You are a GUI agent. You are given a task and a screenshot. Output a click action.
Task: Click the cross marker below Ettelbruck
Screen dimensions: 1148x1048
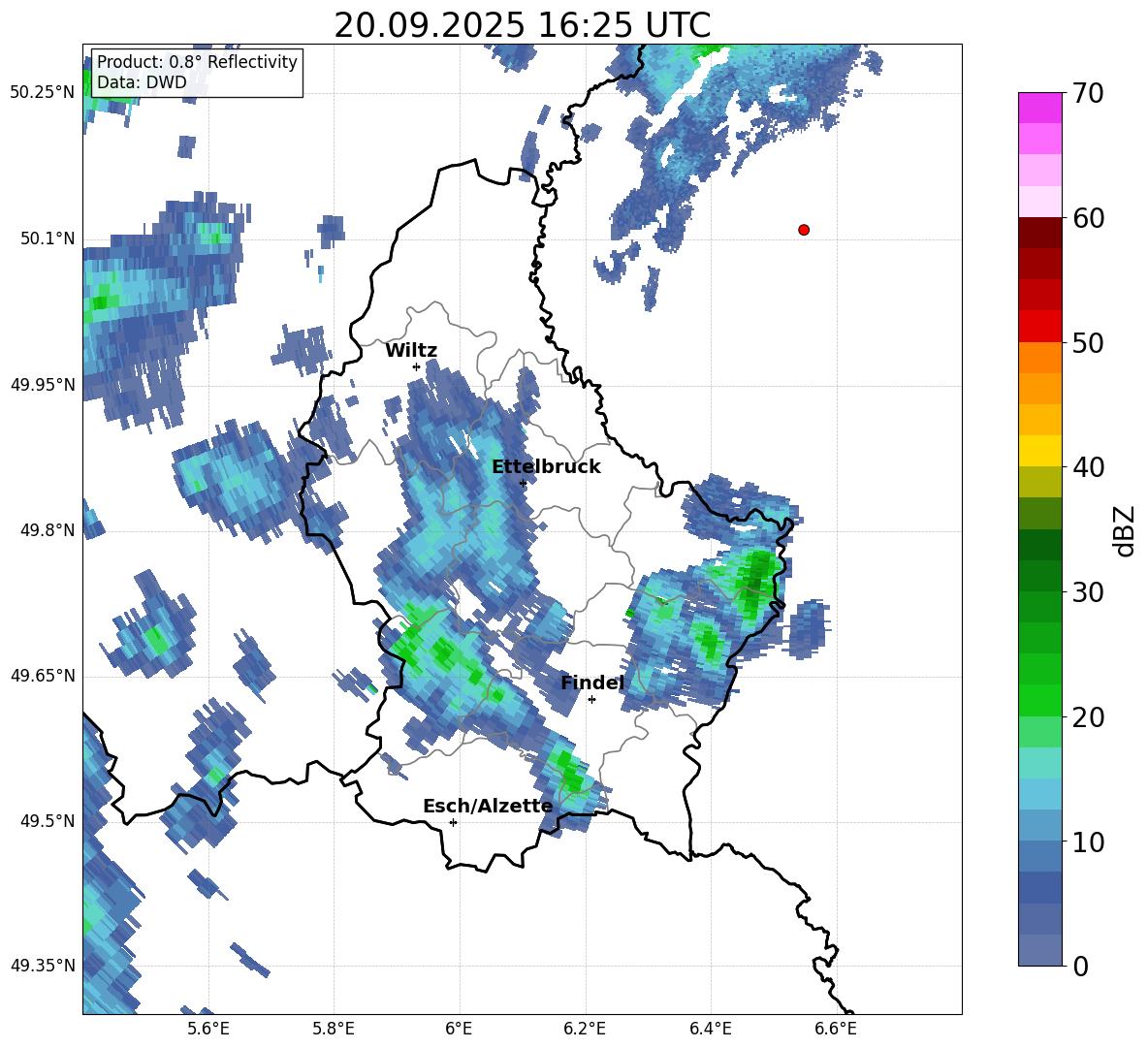[523, 483]
